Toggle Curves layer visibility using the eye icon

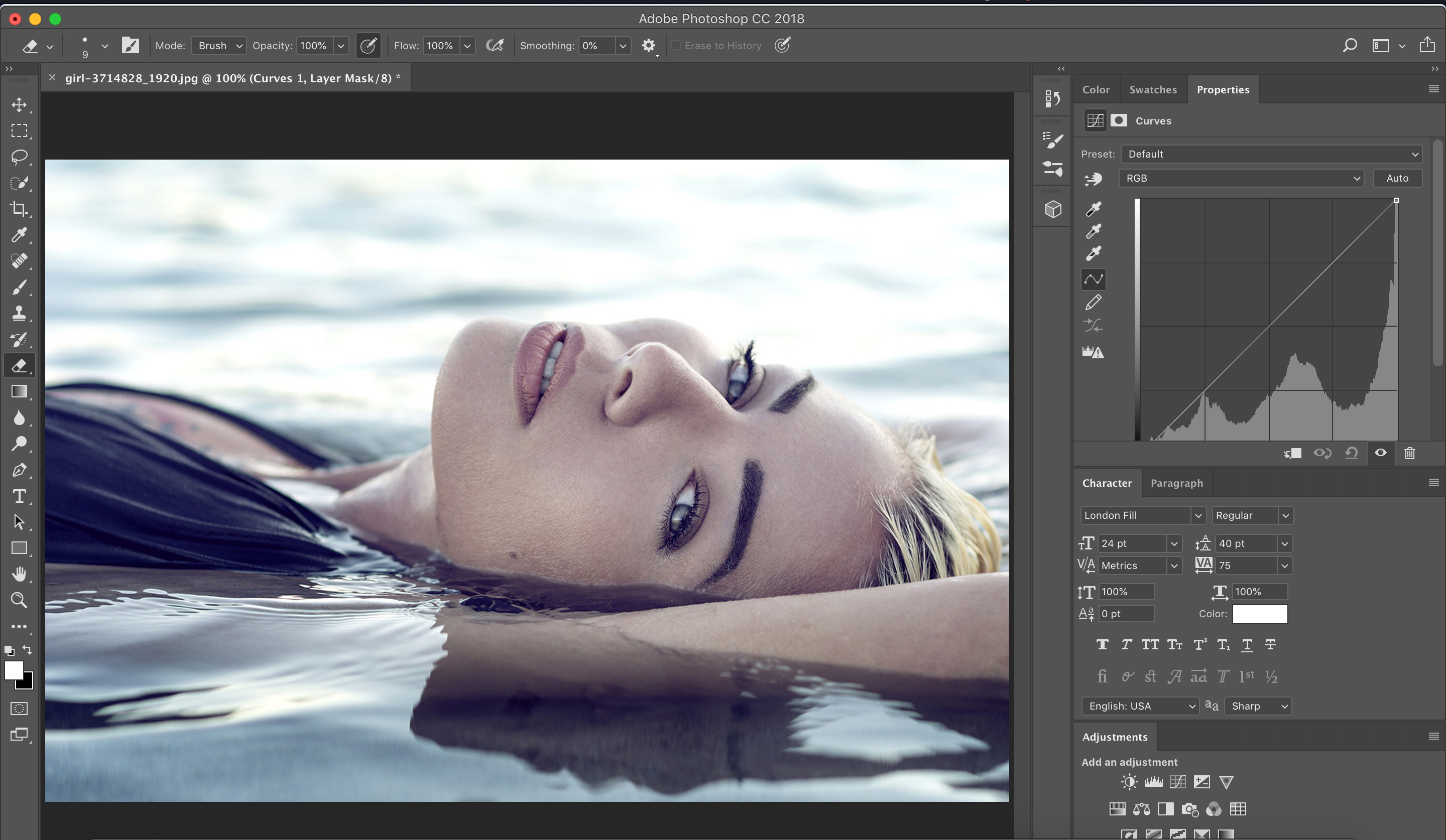point(1381,453)
